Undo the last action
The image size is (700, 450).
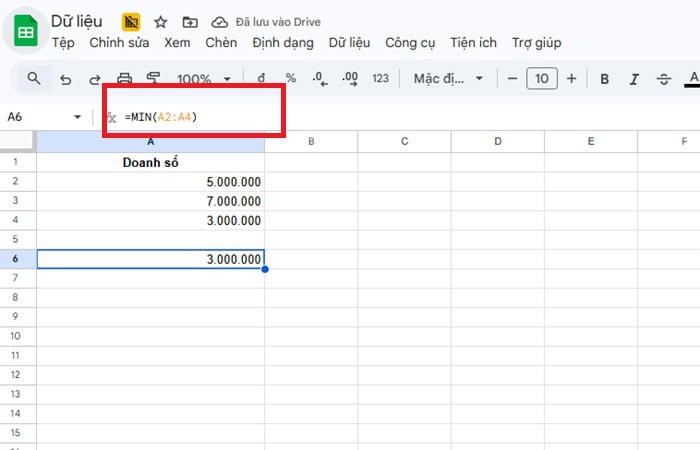pos(66,78)
